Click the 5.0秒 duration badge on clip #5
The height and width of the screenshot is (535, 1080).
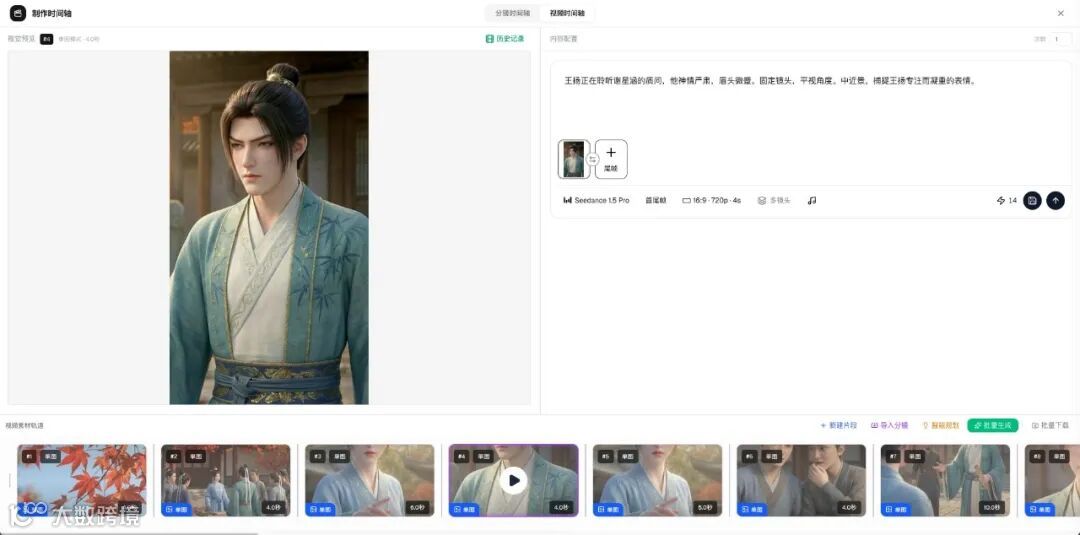(705, 507)
